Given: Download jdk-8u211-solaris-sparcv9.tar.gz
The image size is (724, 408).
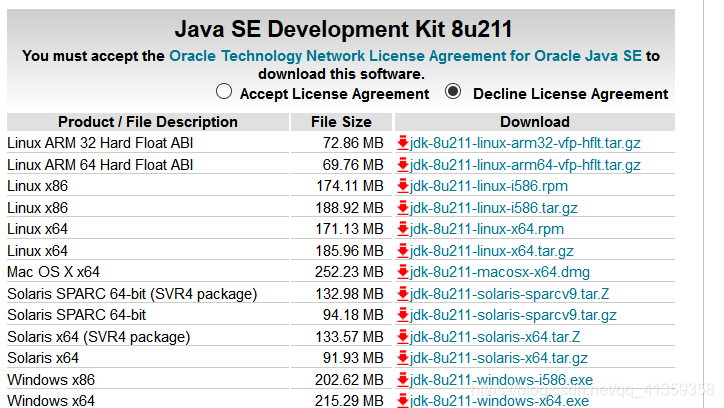Looking at the screenshot, I should pyautogui.click(x=513, y=315).
